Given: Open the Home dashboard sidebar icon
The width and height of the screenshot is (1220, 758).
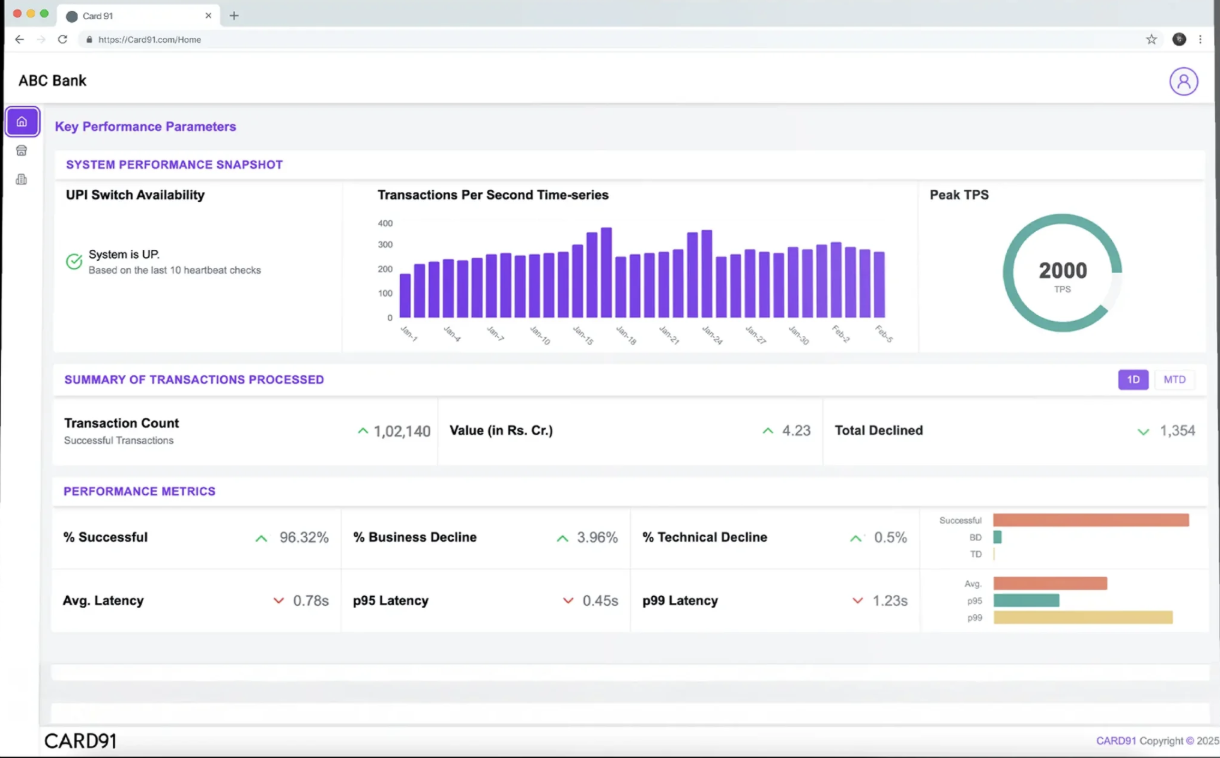Looking at the screenshot, I should click(22, 122).
